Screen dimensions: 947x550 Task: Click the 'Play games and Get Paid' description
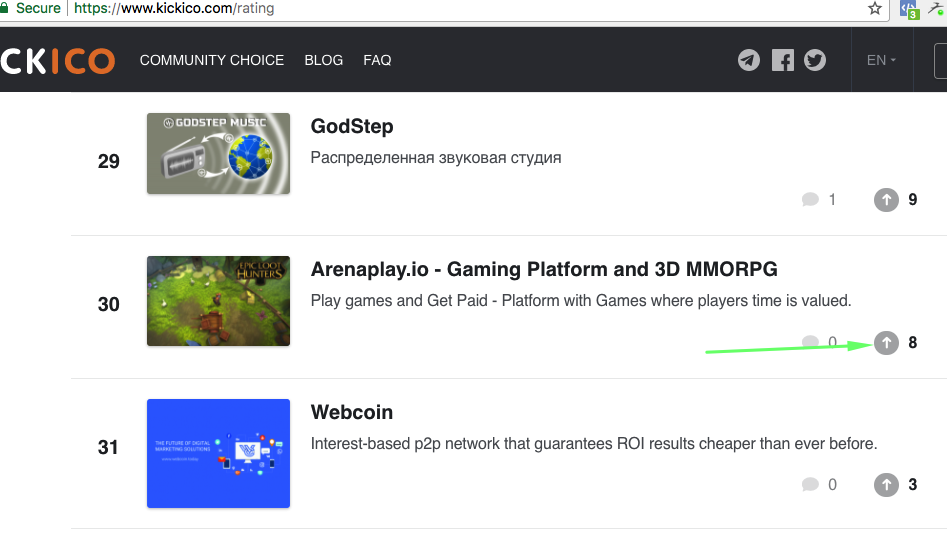tap(581, 301)
